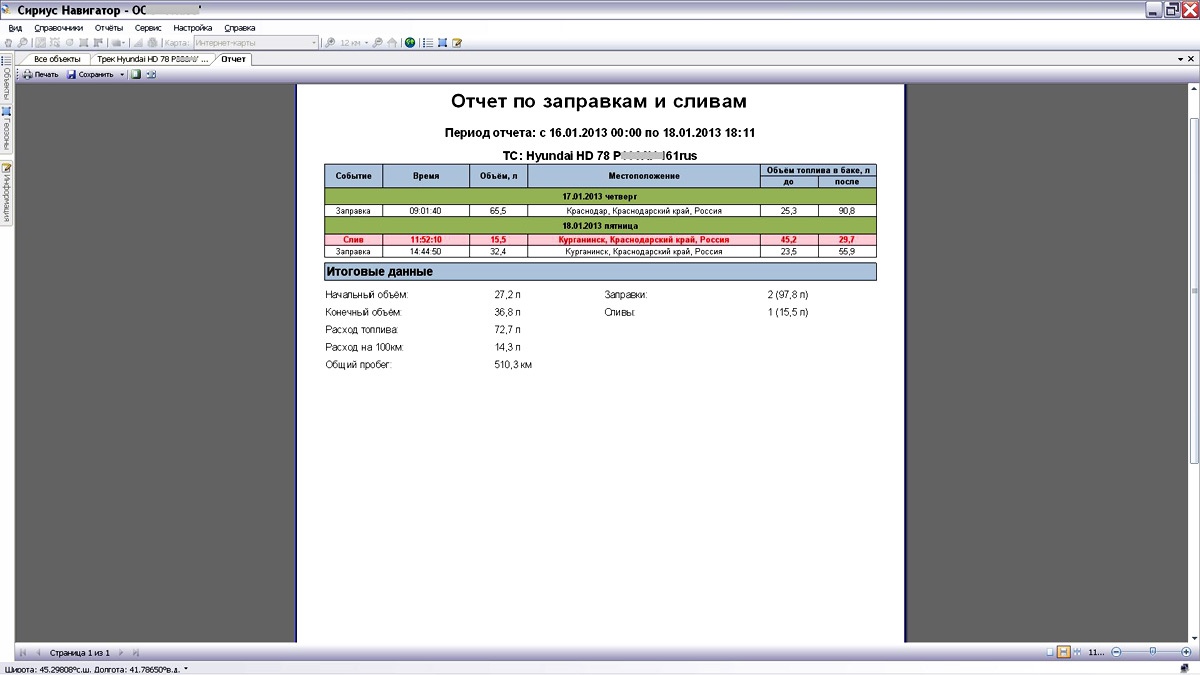Viewport: 1200px width, 675px height.
Task: Click the zoom slider handle
Action: point(1153,652)
